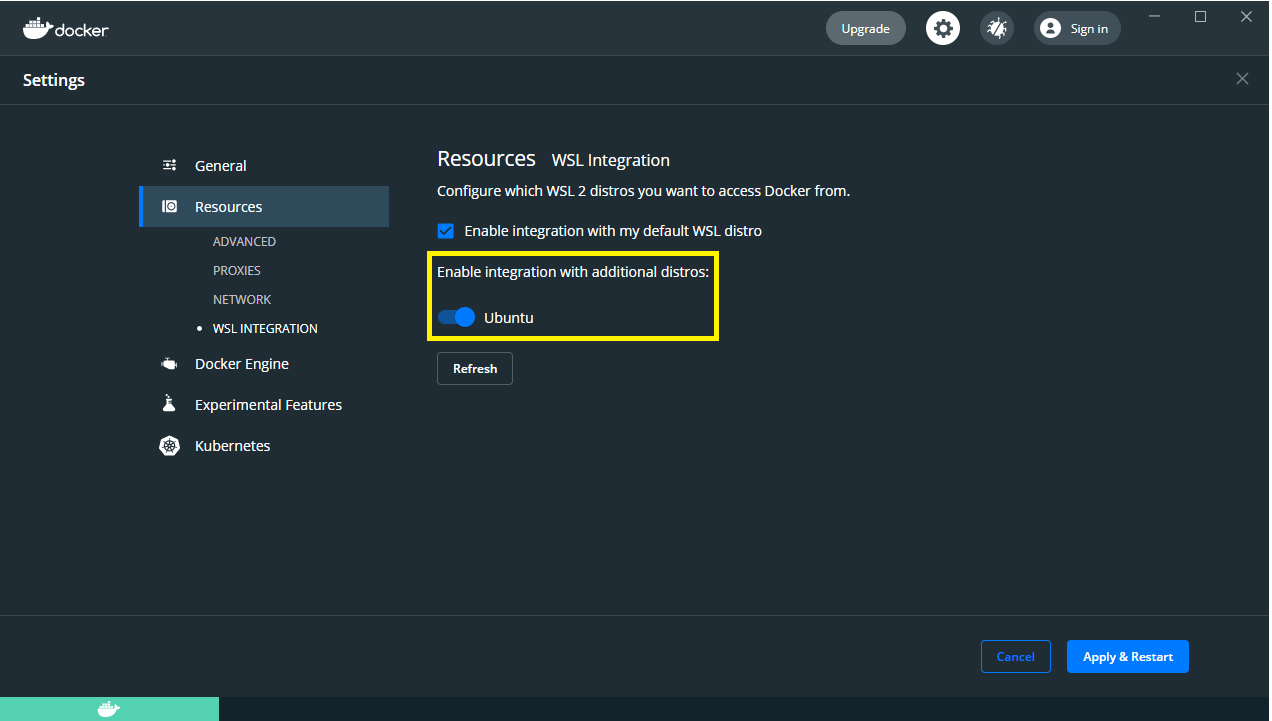Click the Kubernetes helm icon
Screen dimensions: 1272x721
170,446
